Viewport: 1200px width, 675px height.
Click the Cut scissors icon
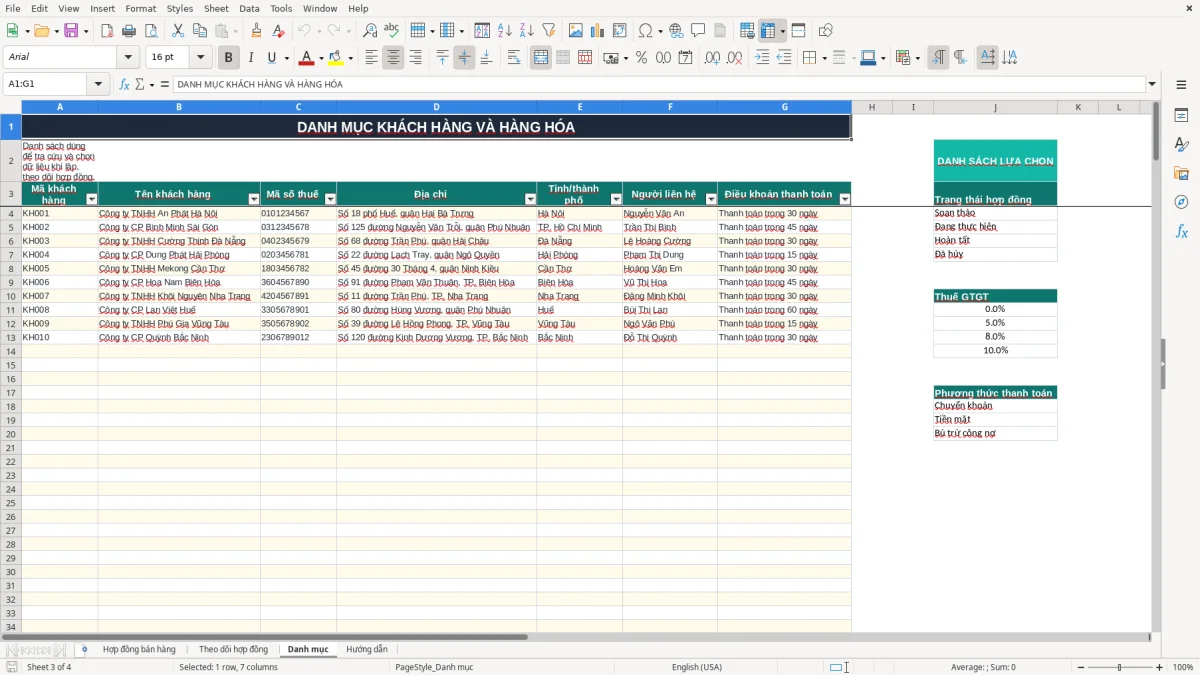[x=178, y=31]
